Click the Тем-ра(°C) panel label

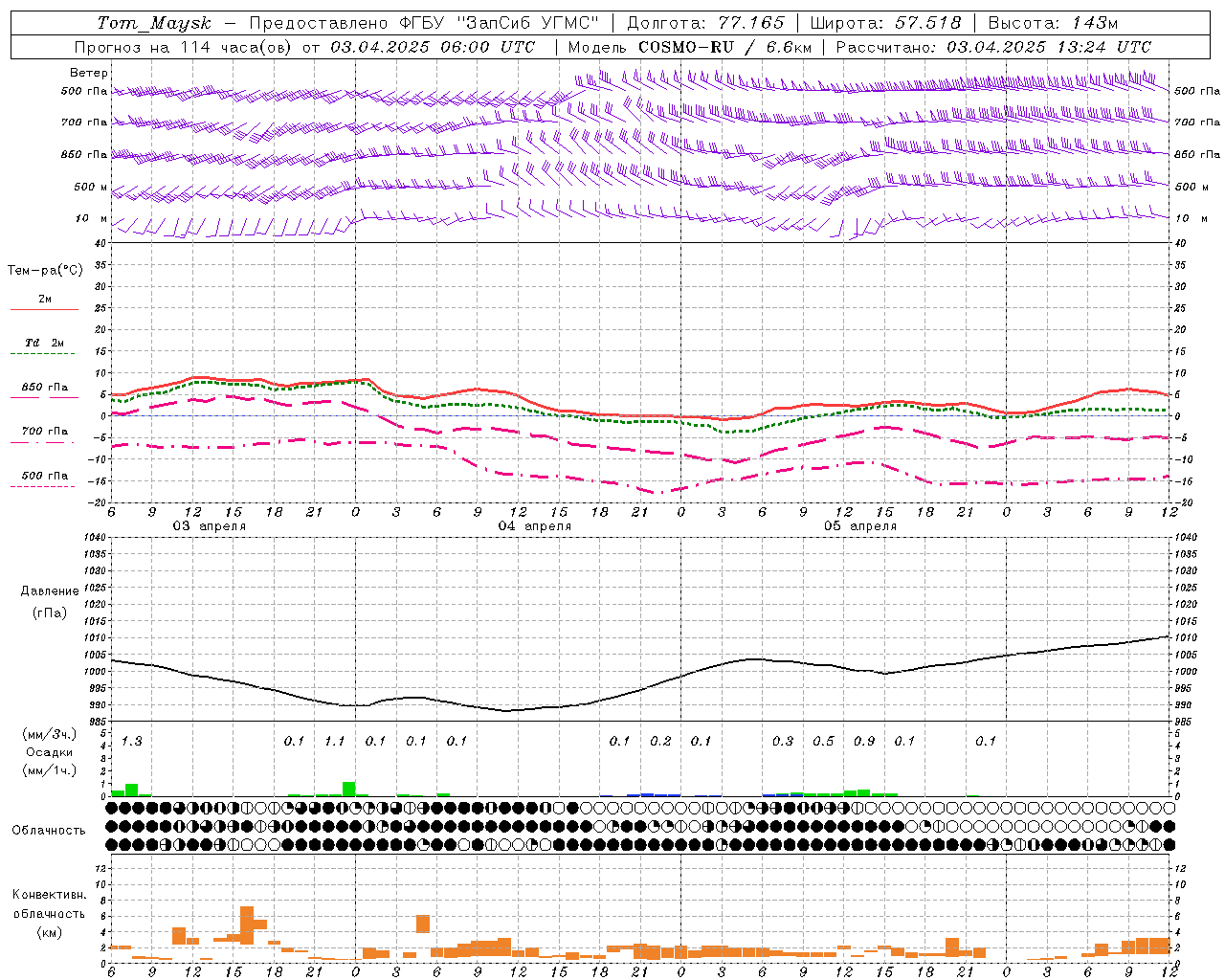pos(45,271)
